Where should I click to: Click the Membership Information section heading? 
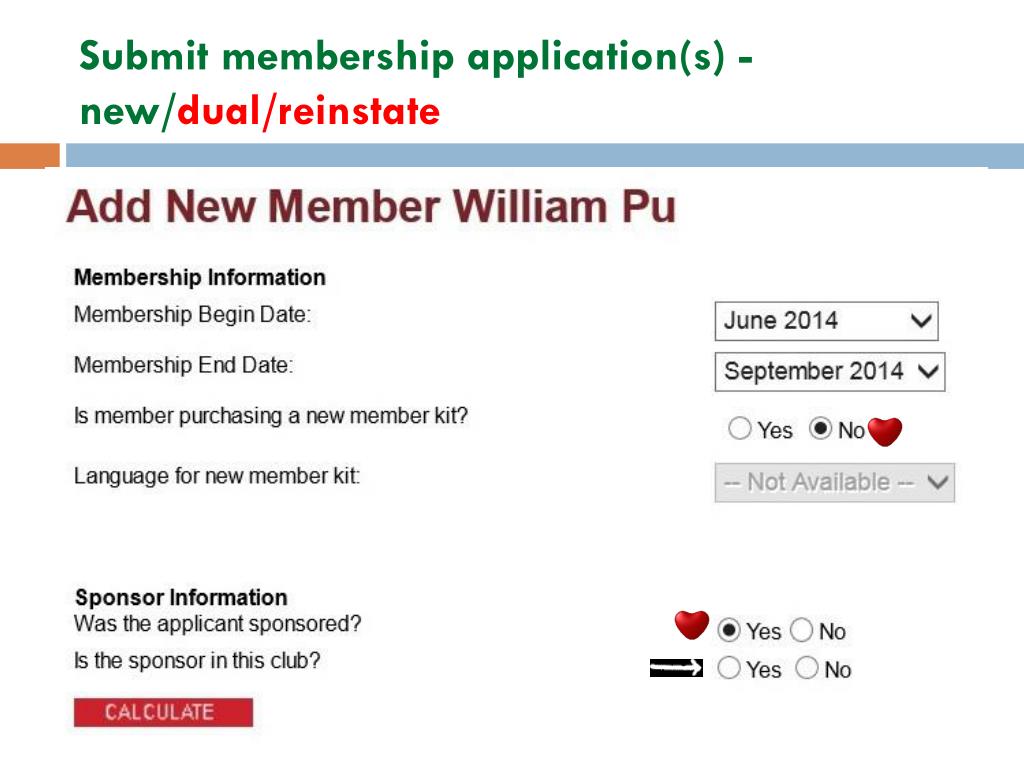[x=200, y=277]
